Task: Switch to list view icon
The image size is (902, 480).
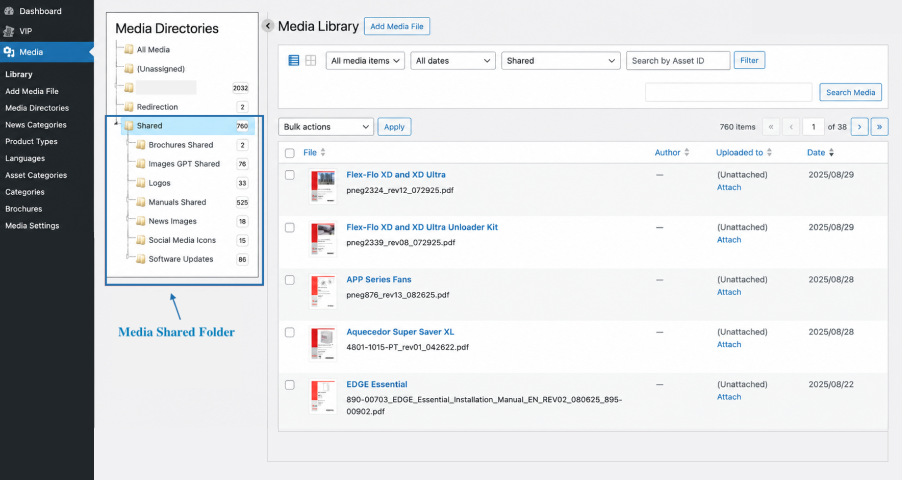Action: click(293, 60)
